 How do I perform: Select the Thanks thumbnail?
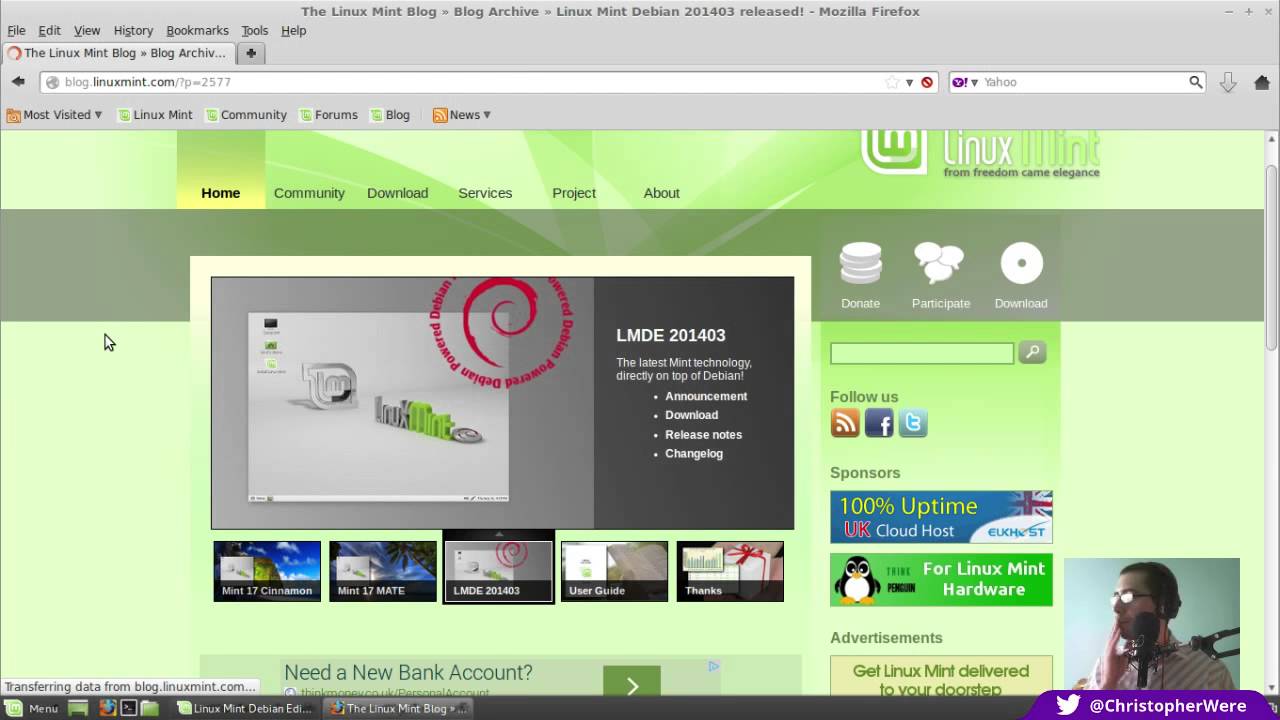click(730, 571)
